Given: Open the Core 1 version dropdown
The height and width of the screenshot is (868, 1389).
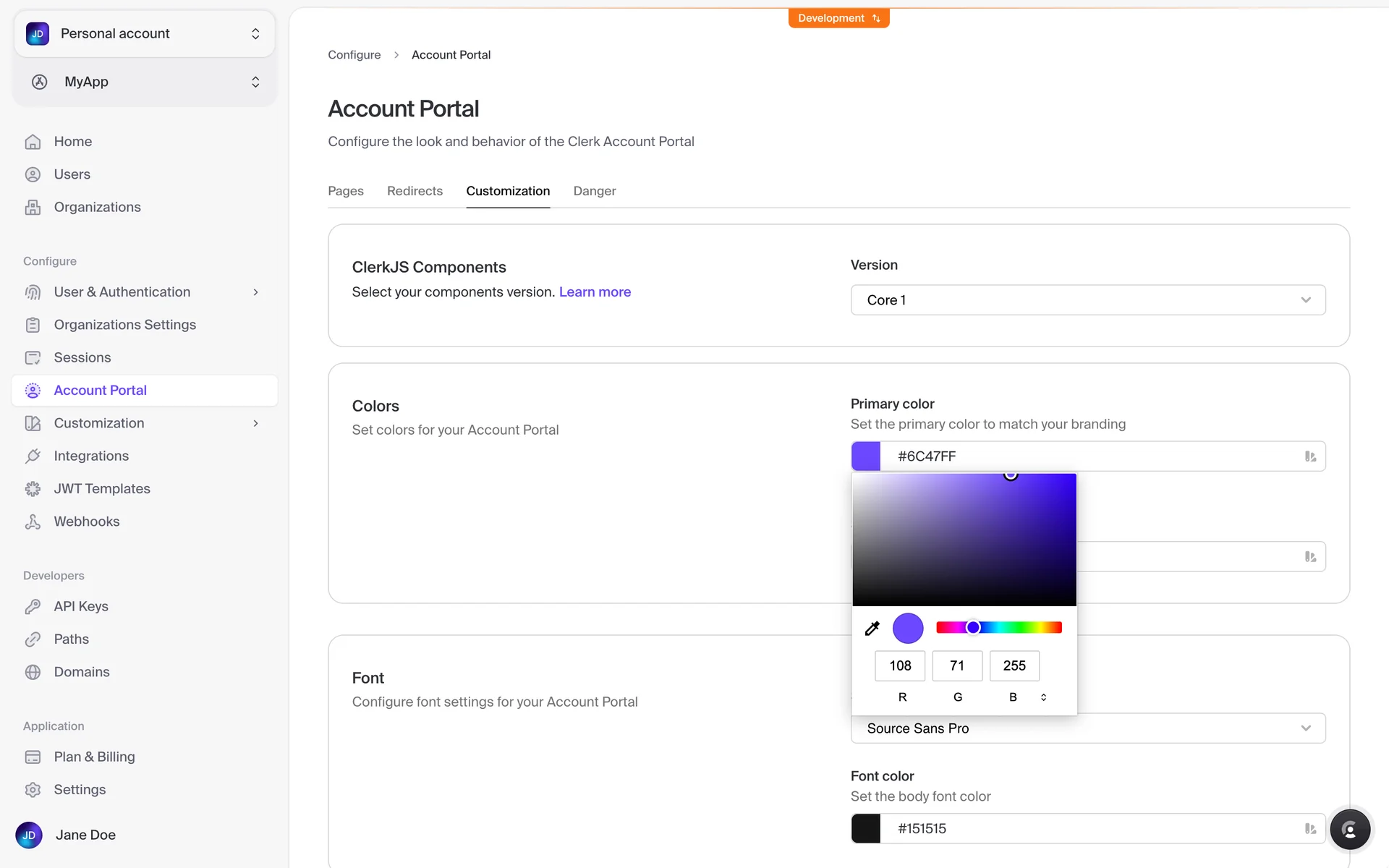Looking at the screenshot, I should coord(1087,300).
